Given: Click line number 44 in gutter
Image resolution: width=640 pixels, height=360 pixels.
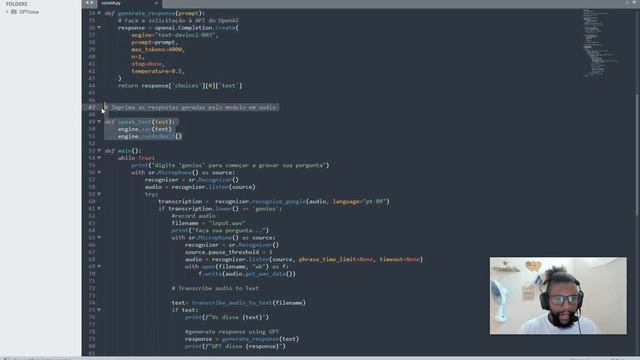Looking at the screenshot, I should click(x=92, y=86).
